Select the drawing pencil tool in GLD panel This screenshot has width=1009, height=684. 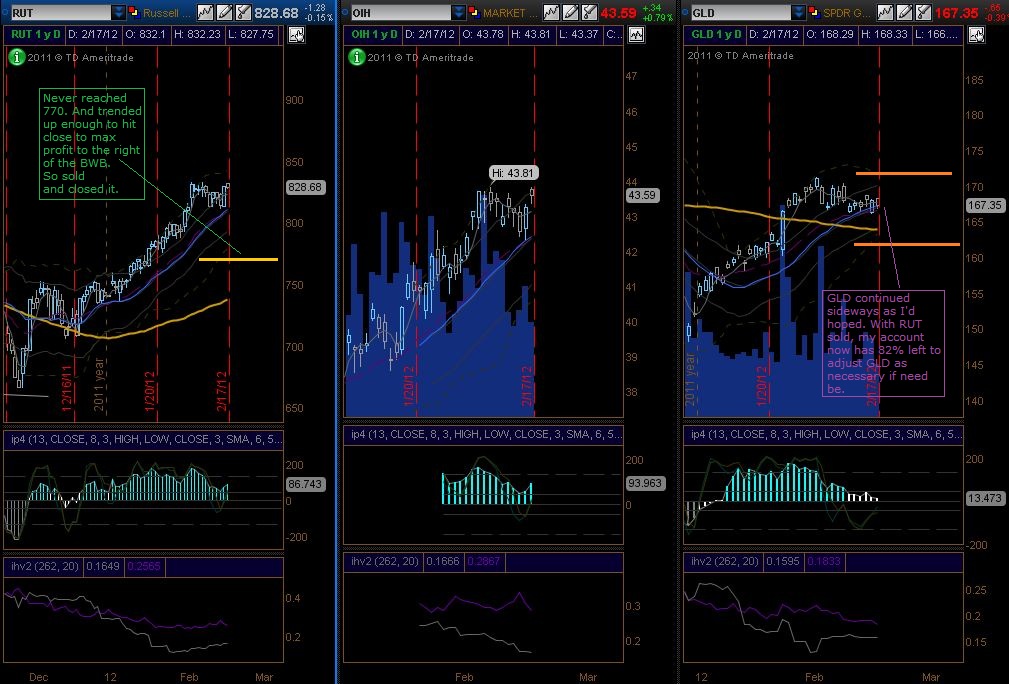coord(905,12)
